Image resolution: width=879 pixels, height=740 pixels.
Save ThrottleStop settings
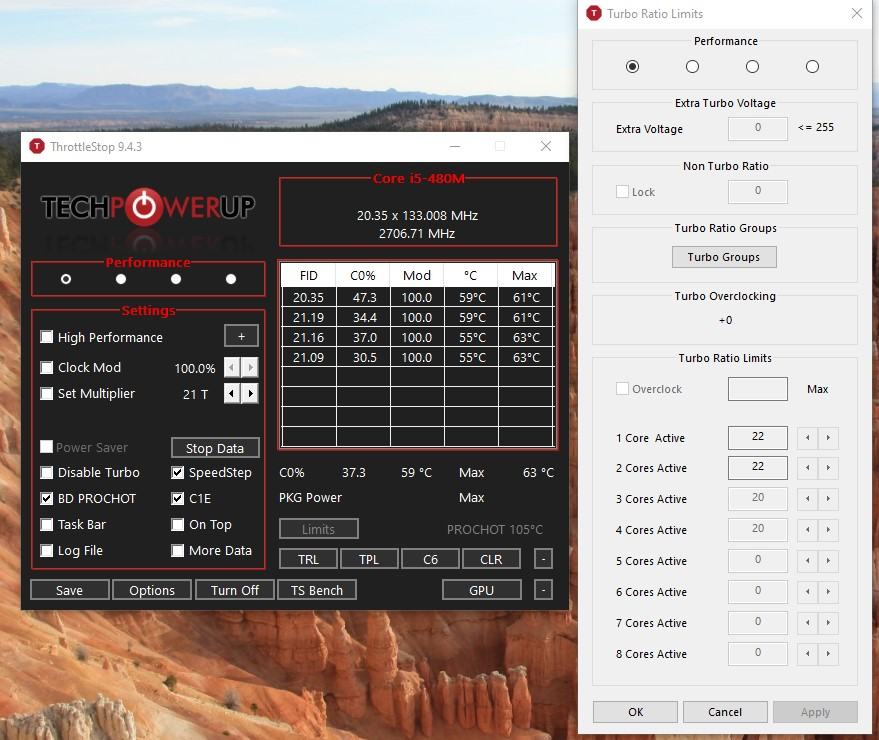point(70,590)
